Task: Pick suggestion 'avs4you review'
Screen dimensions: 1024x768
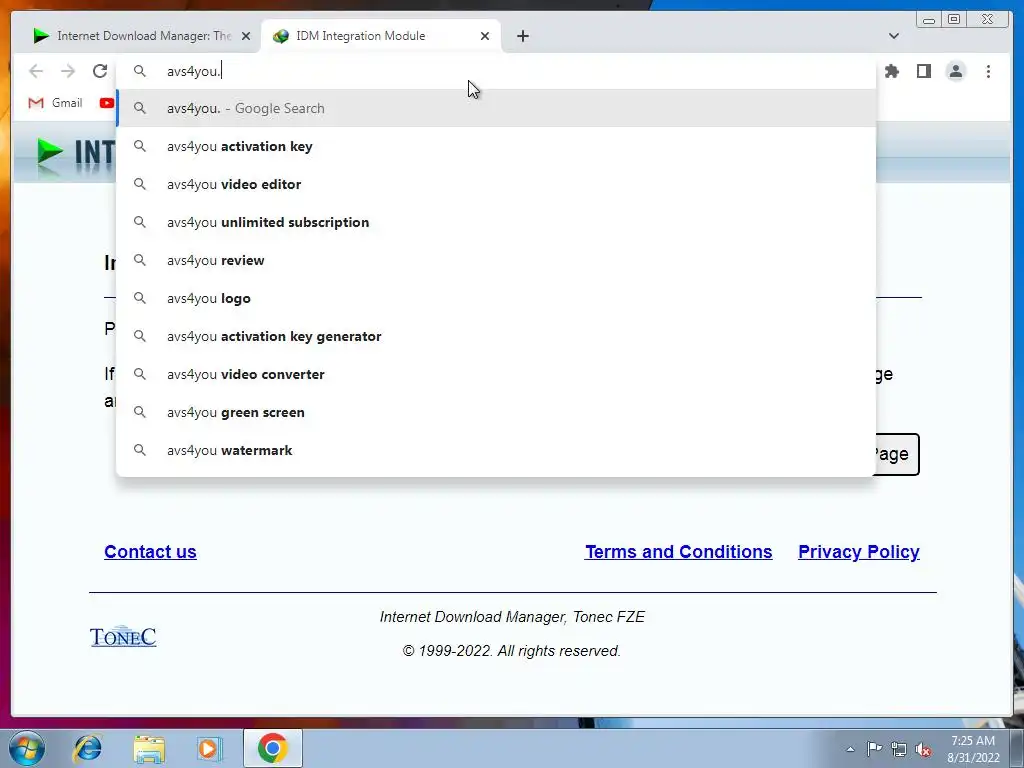Action: click(496, 260)
